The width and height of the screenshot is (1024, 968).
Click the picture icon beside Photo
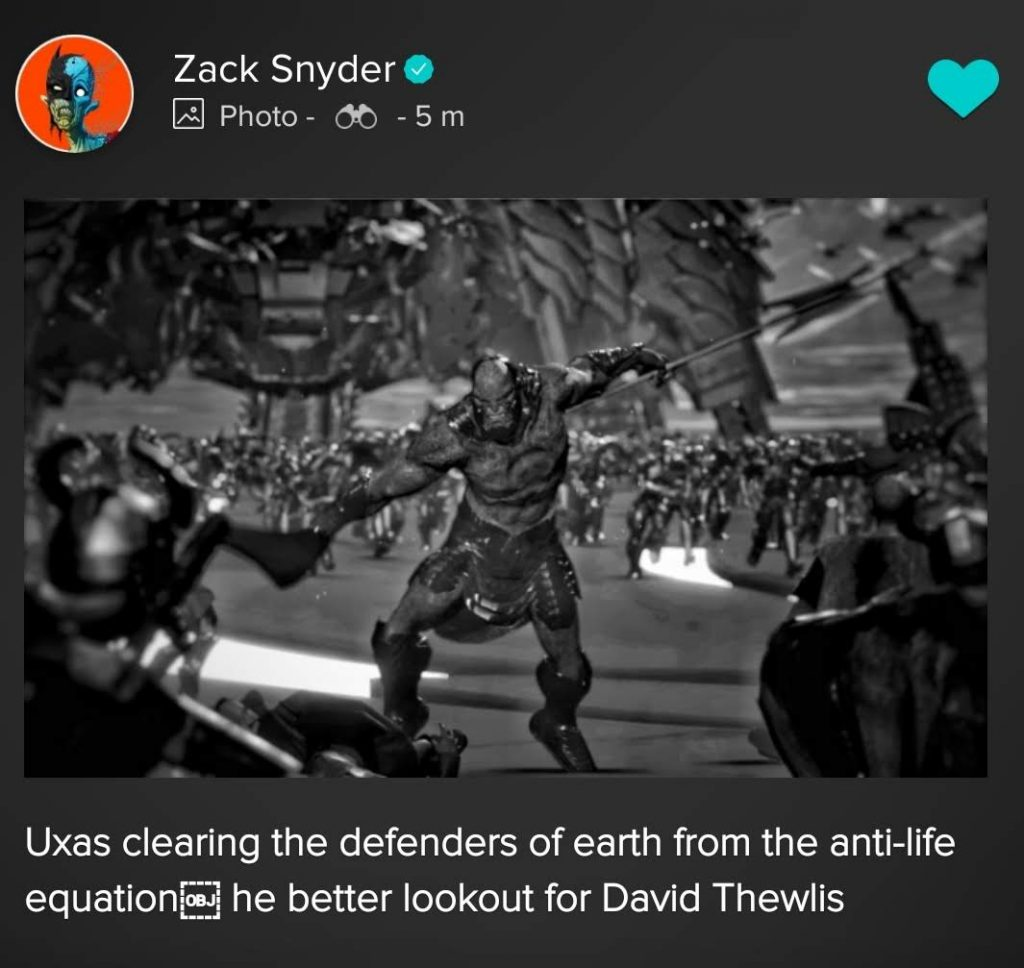[x=189, y=114]
